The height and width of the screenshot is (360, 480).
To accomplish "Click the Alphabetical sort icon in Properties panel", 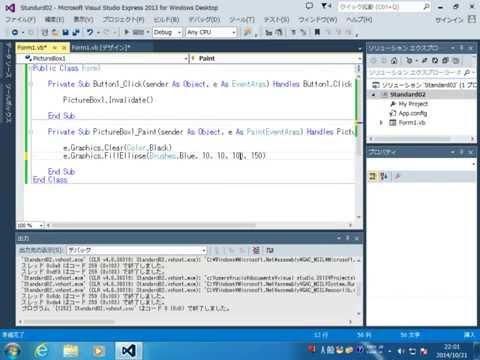I will coord(384,176).
